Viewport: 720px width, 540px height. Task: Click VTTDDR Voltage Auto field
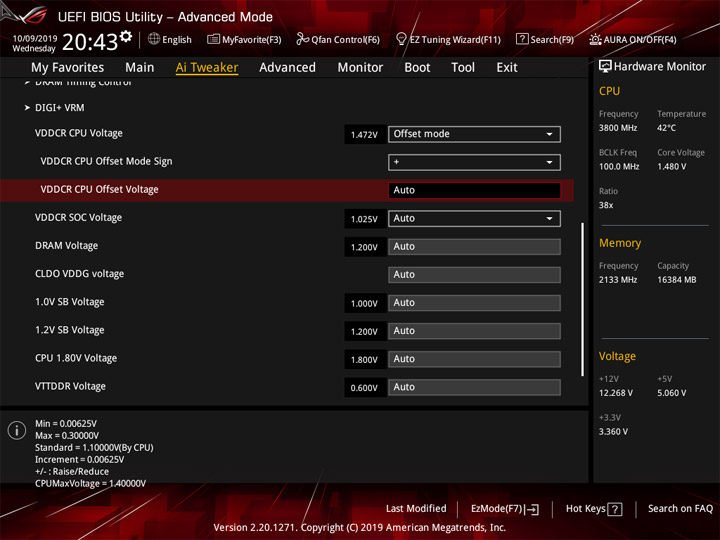pos(474,387)
